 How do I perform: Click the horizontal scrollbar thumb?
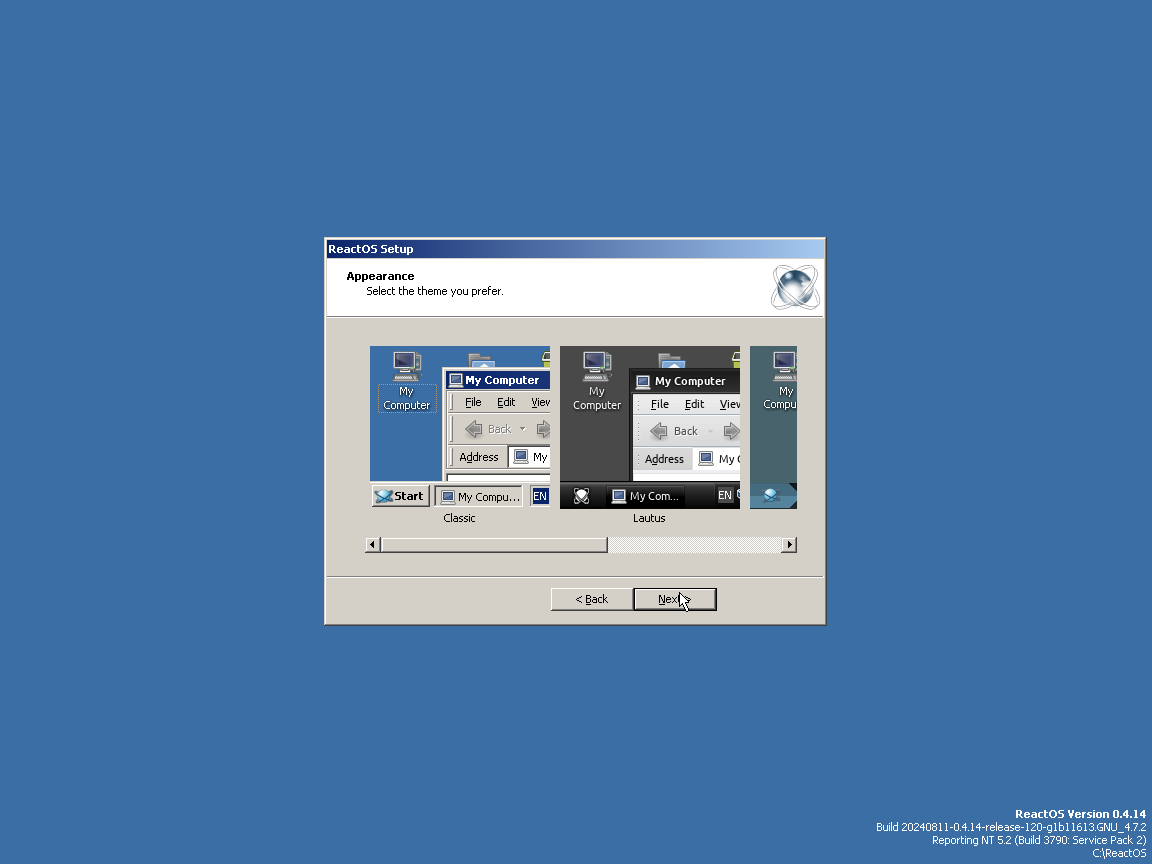click(x=494, y=544)
